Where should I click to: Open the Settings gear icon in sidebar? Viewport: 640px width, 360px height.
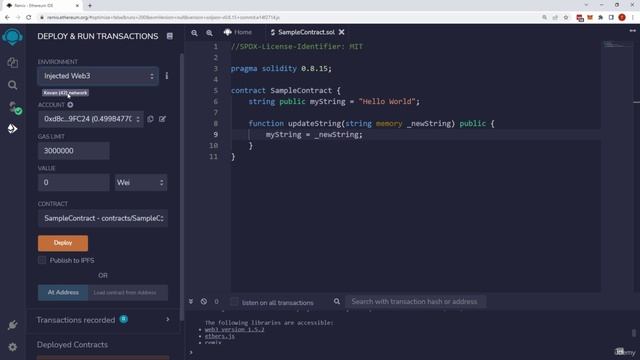[13, 347]
